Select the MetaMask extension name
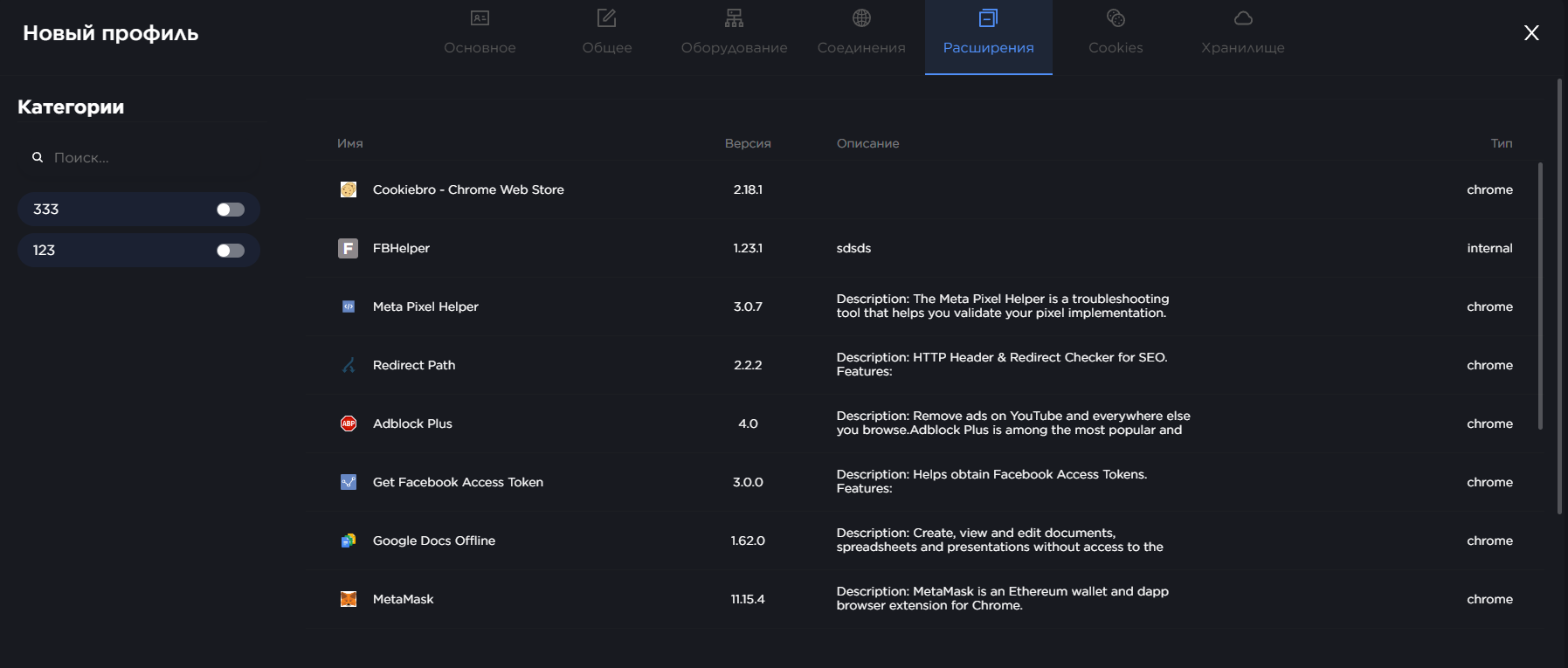 (x=403, y=599)
